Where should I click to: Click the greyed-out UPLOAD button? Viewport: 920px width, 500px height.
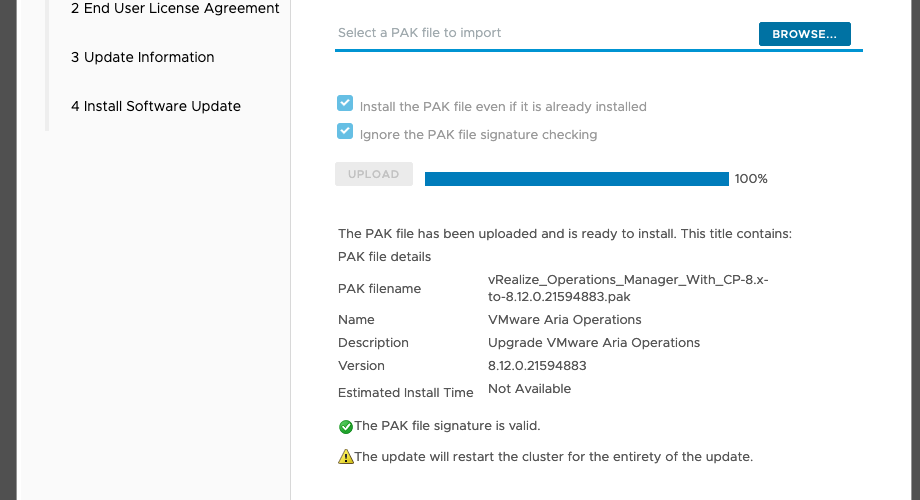click(374, 174)
